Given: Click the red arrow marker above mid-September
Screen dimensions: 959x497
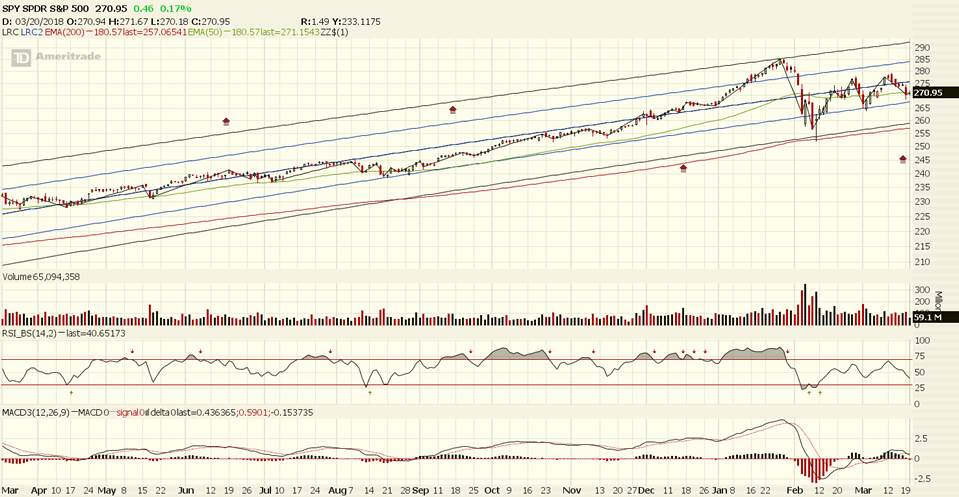Looking at the screenshot, I should (x=453, y=108).
